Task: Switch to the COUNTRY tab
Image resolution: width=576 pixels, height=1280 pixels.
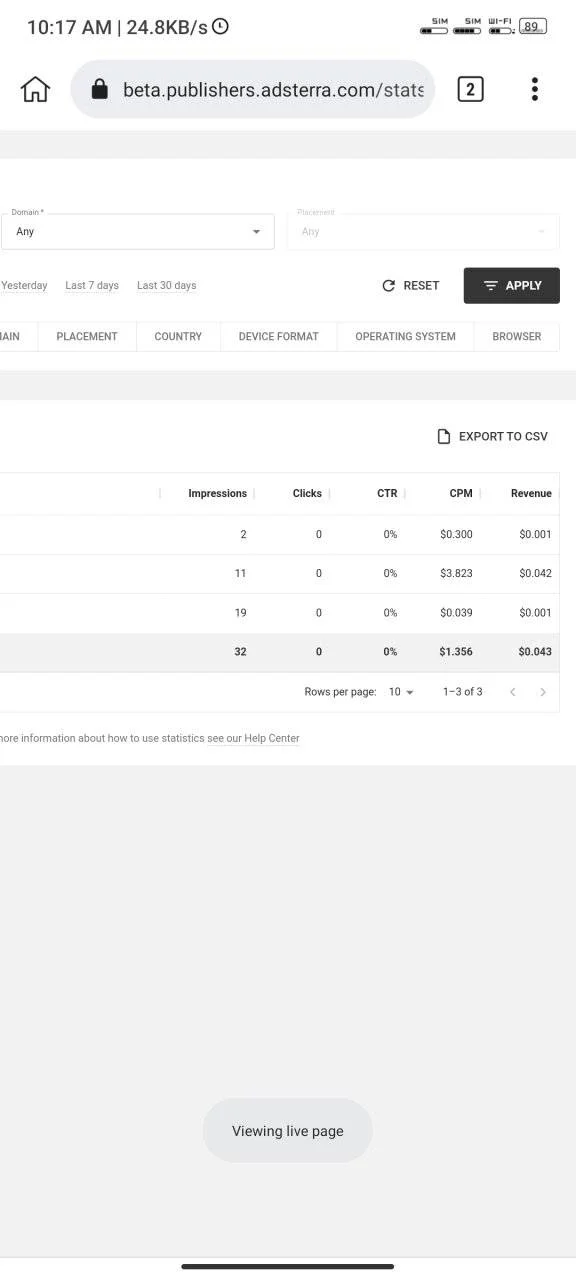Action: (x=178, y=336)
